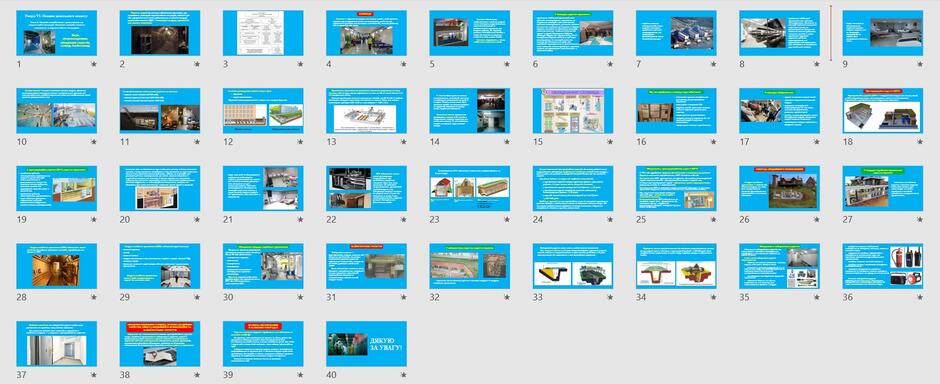Click the transition star under slide 38
The image size is (940, 384).
[197, 375]
